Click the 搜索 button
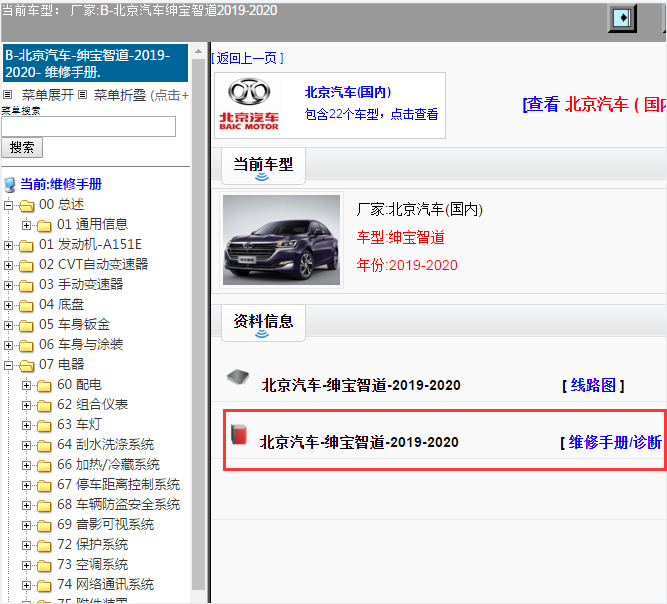The width and height of the screenshot is (667, 604). coord(22,148)
